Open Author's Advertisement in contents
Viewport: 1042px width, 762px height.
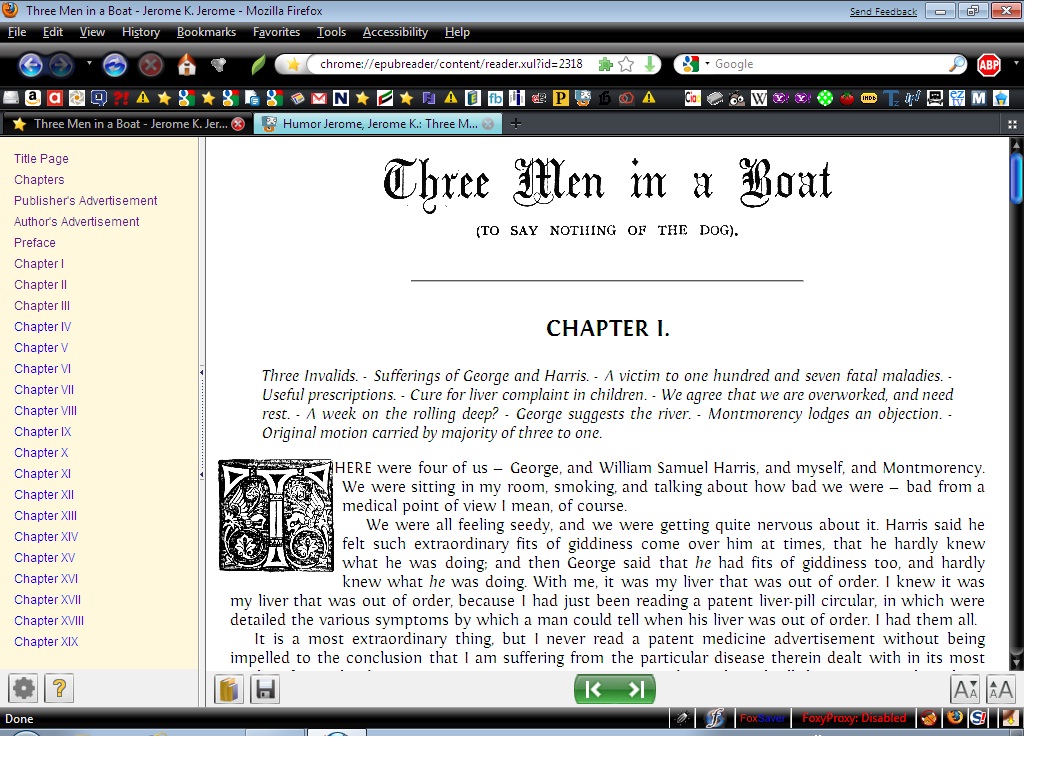(x=76, y=222)
